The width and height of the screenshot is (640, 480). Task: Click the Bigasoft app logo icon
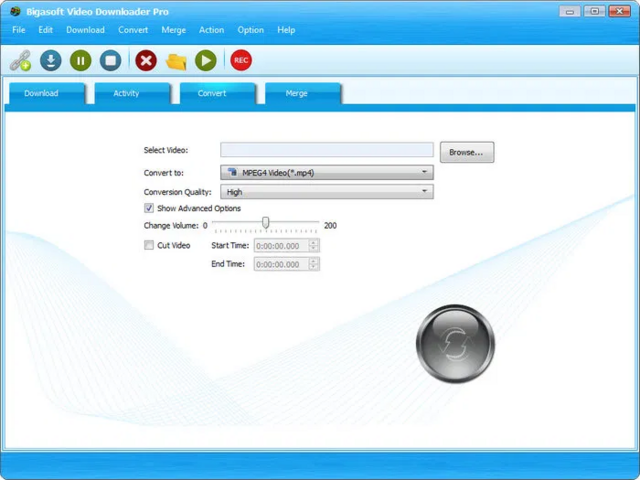pos(15,11)
